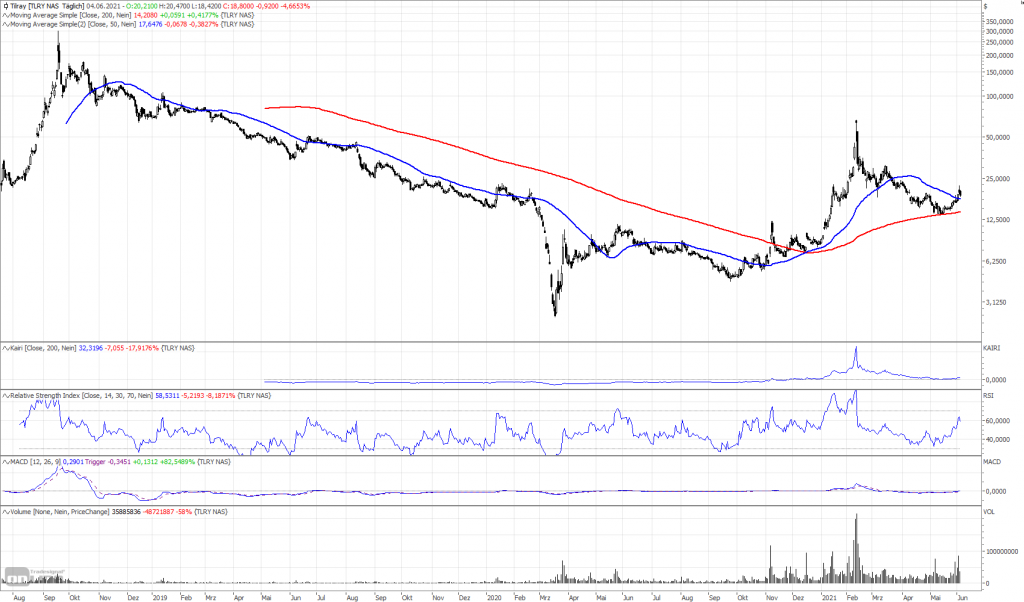This screenshot has width=1024, height=602.
Task: Select Relative Strength Index [Close, 14, 30, 70, Nein]
Action: pyautogui.click(x=82, y=396)
